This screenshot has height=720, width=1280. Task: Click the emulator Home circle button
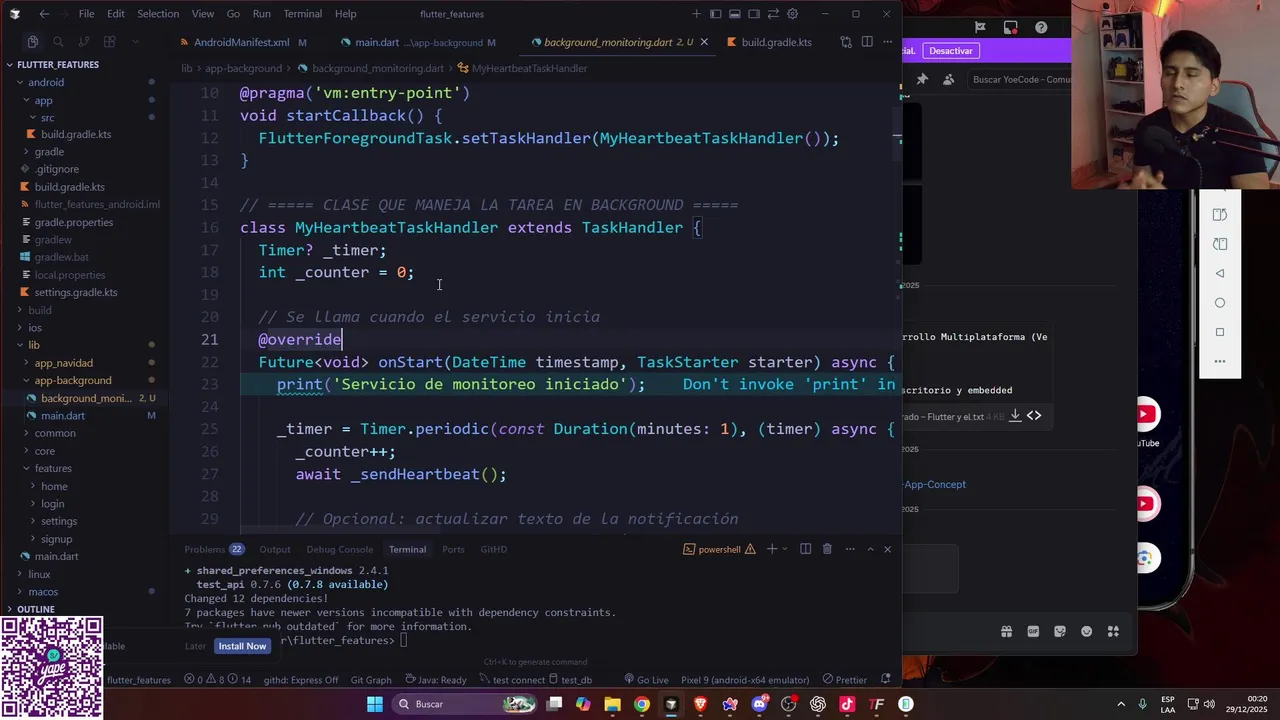(1220, 303)
